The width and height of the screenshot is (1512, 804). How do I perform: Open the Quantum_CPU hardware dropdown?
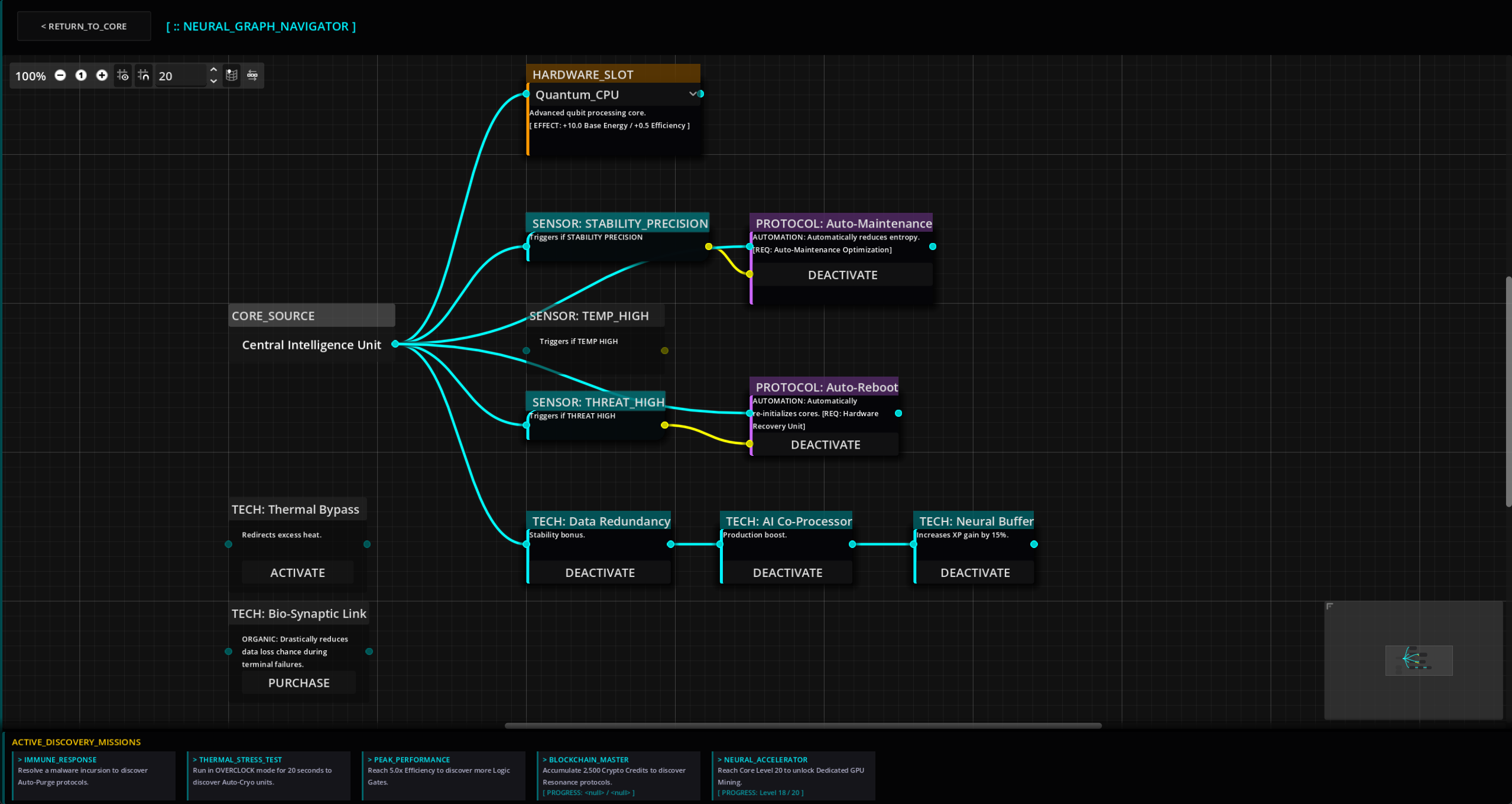(692, 94)
